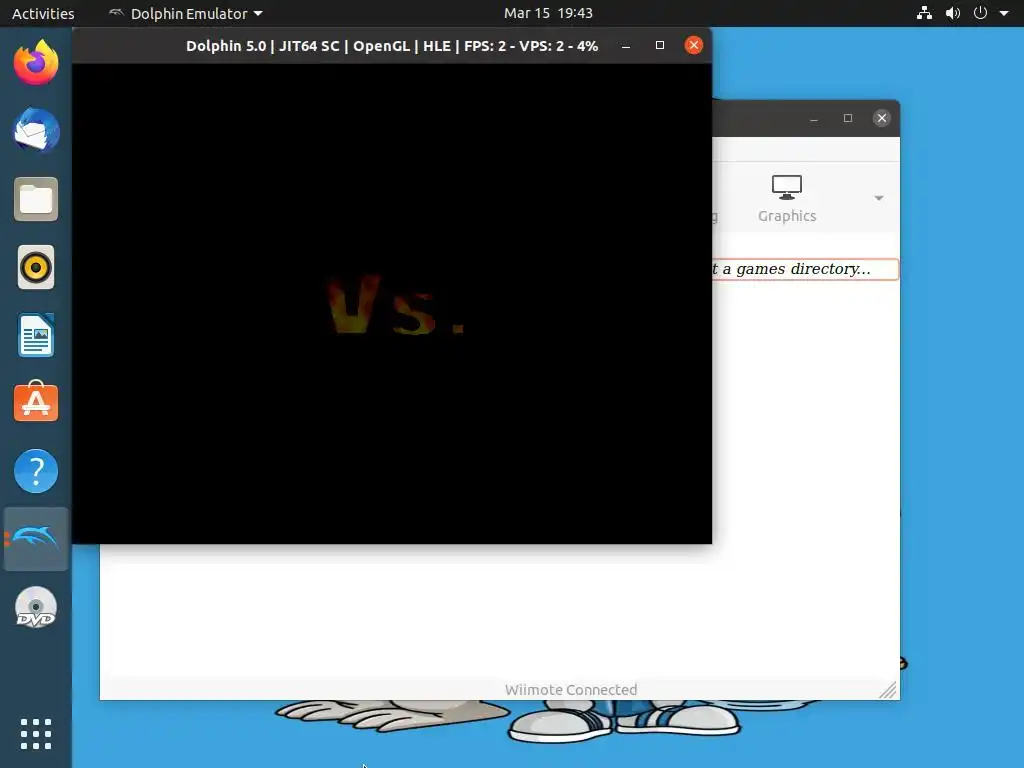Open the Dolphin Emulator app menu in top bar
Viewport: 1024px width, 768px height.
tap(185, 13)
